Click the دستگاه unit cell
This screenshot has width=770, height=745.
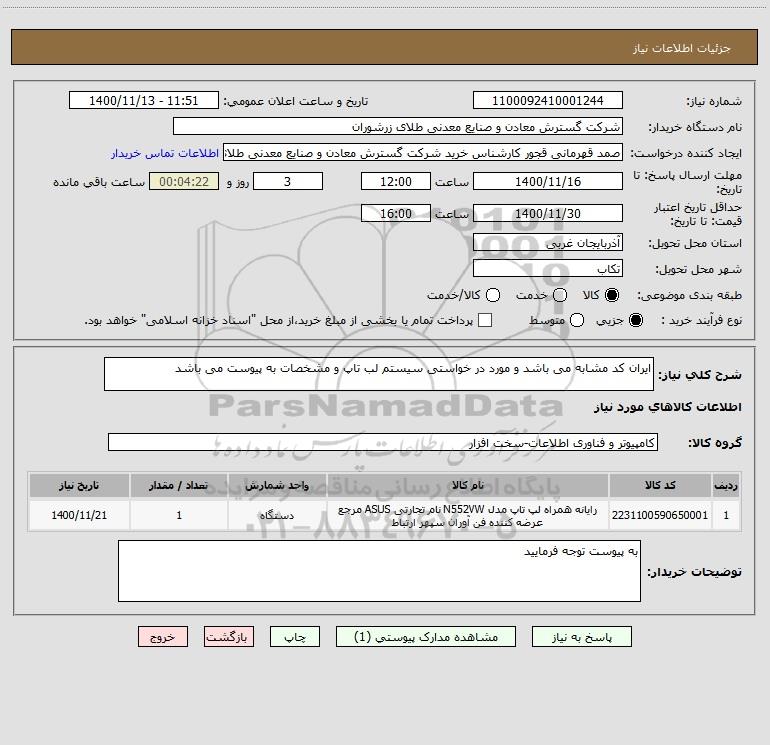click(x=277, y=515)
